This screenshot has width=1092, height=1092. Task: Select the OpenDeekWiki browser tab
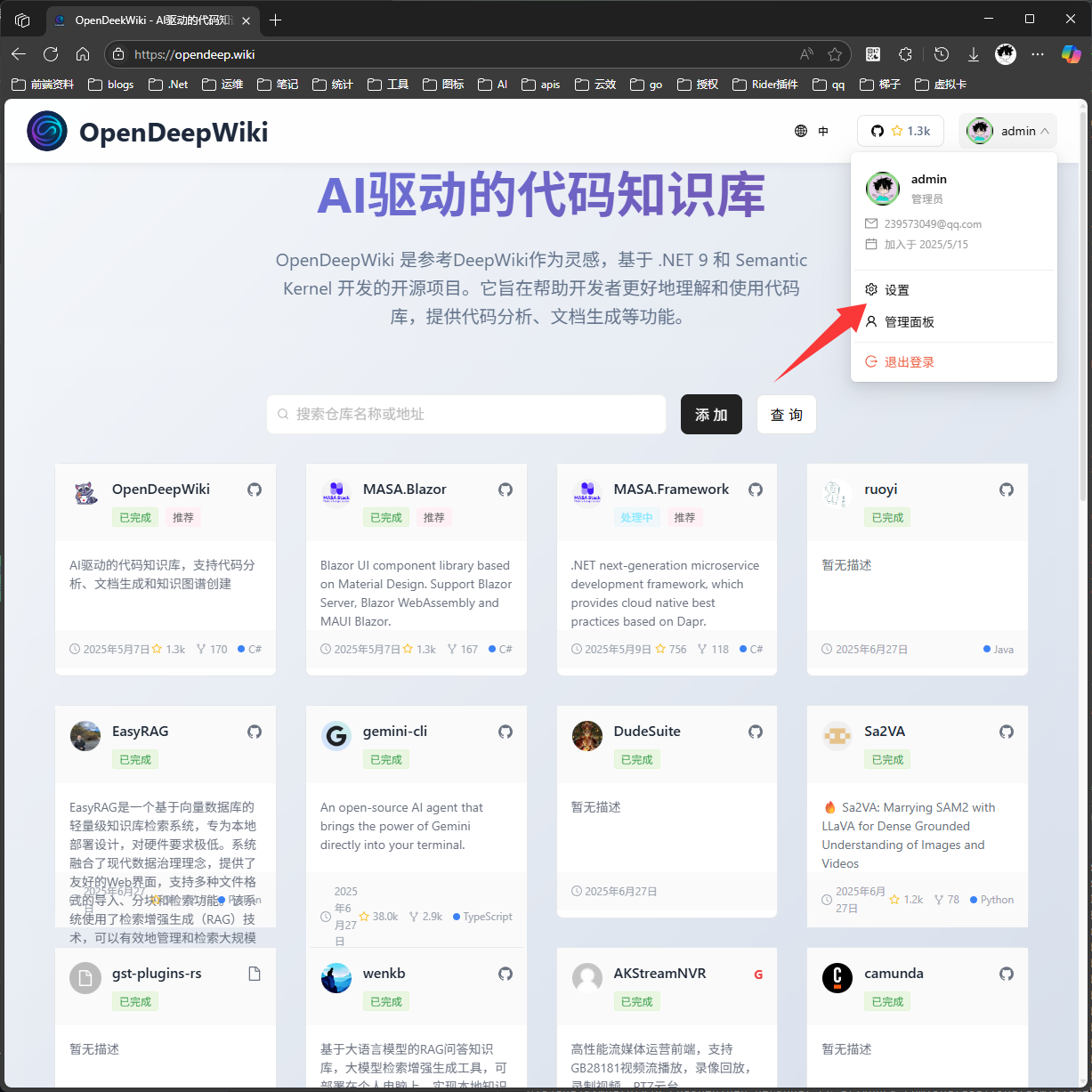(152, 20)
